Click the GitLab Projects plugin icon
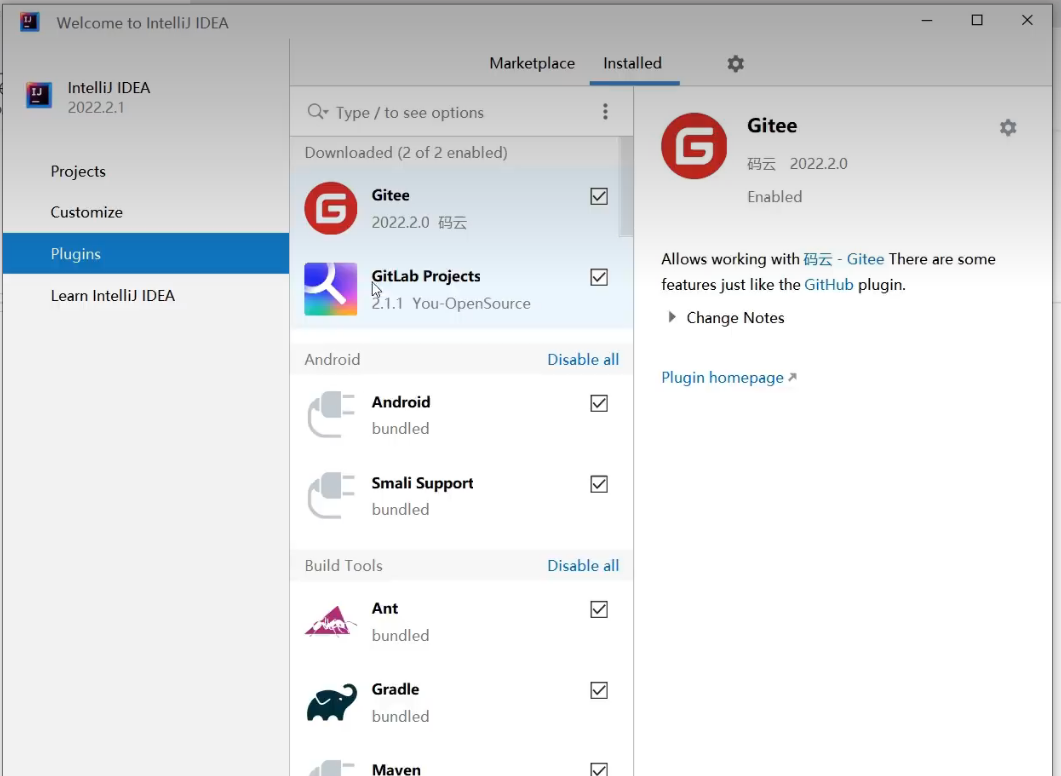 coord(330,289)
